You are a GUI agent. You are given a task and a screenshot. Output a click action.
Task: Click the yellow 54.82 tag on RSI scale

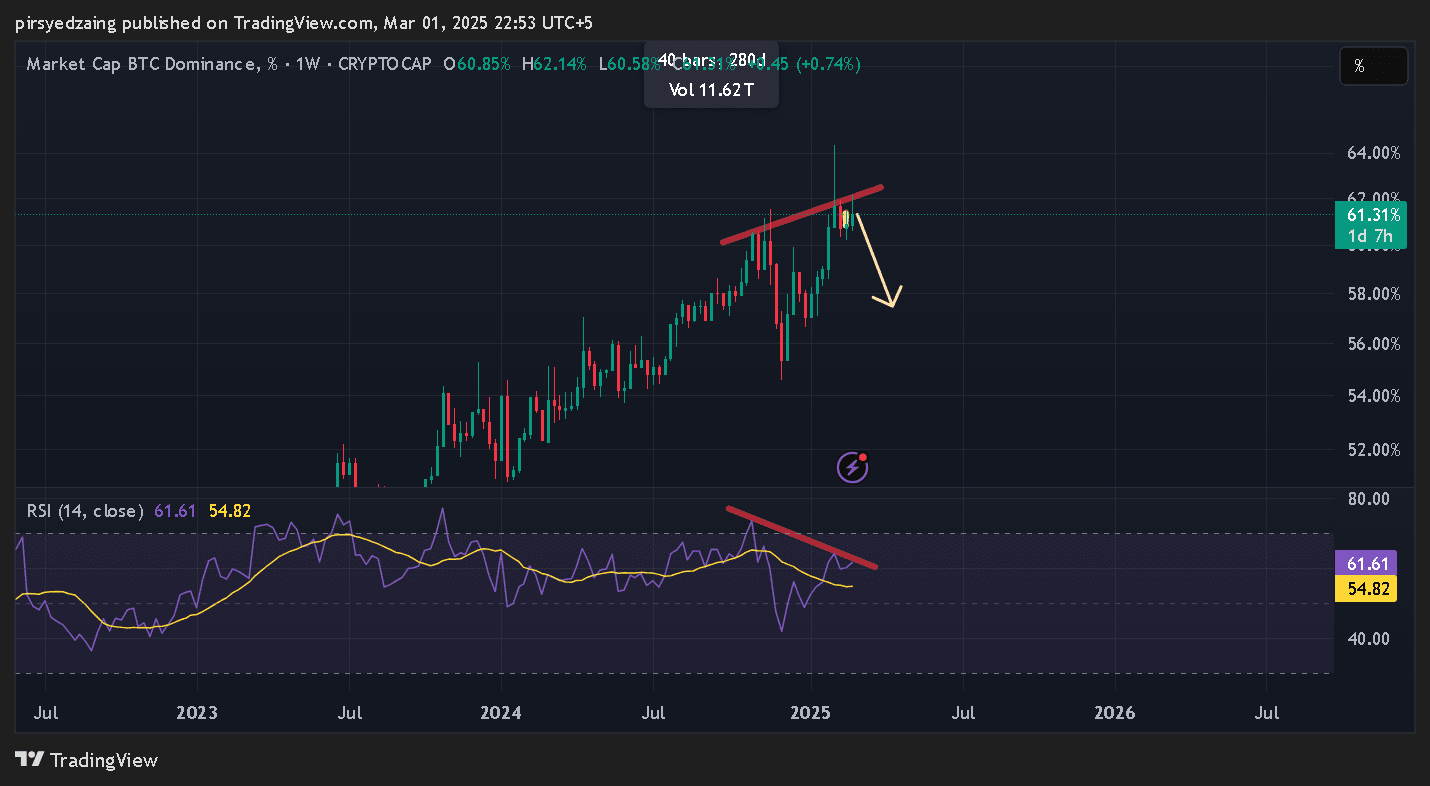pyautogui.click(x=1366, y=587)
